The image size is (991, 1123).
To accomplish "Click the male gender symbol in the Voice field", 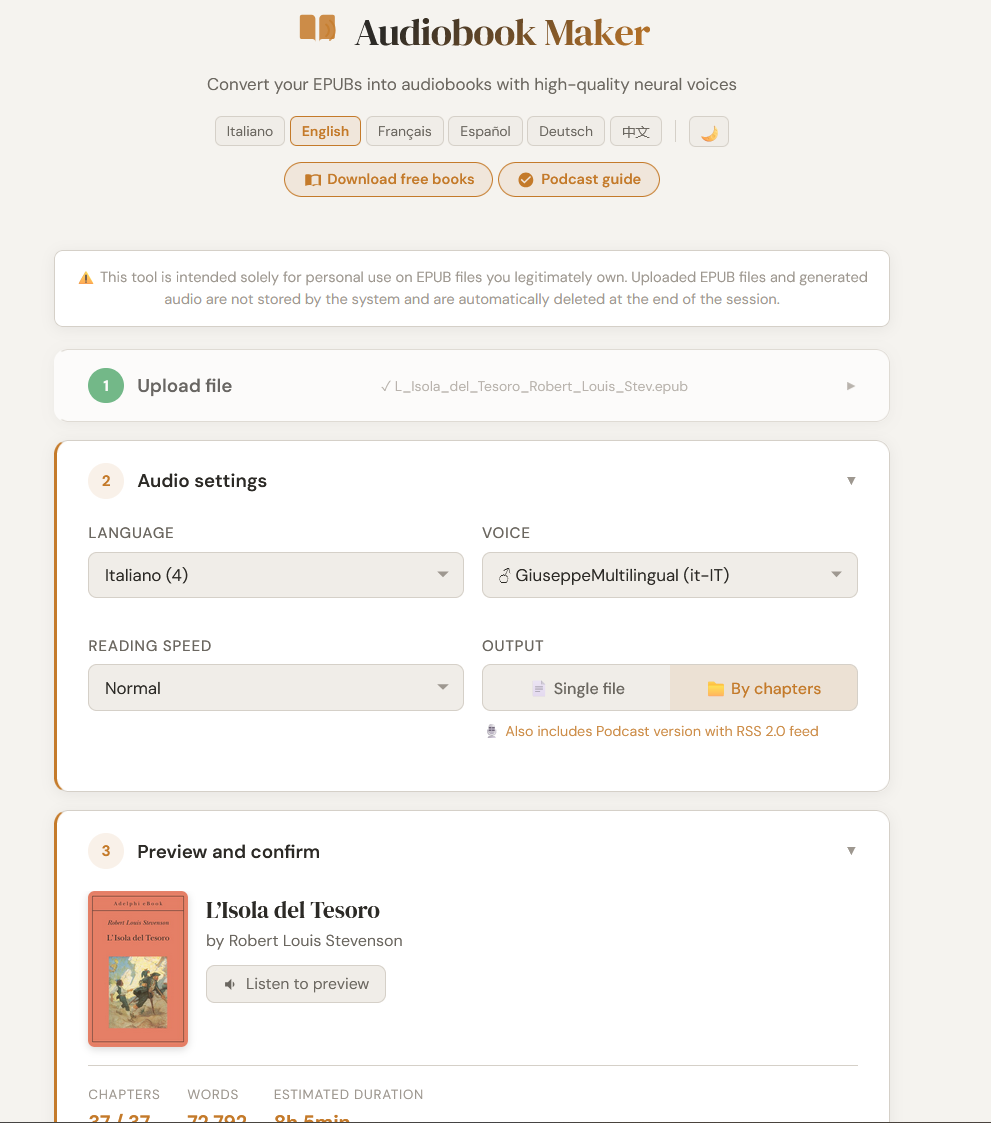I will tap(506, 575).
